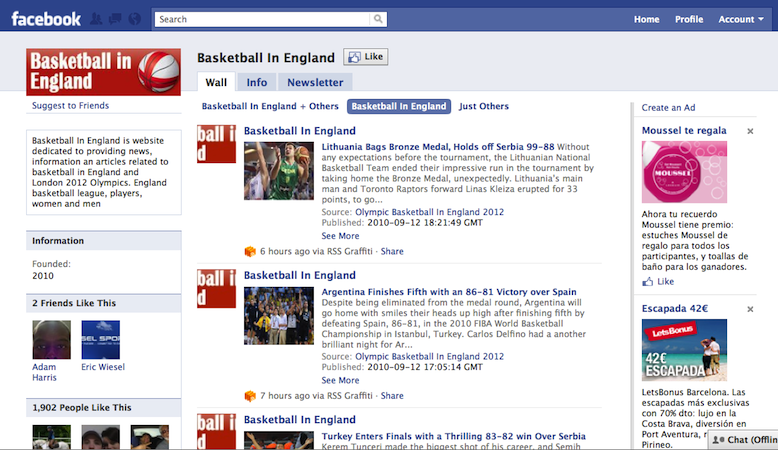
Task: Click the Facebook logo
Action: [x=46, y=19]
